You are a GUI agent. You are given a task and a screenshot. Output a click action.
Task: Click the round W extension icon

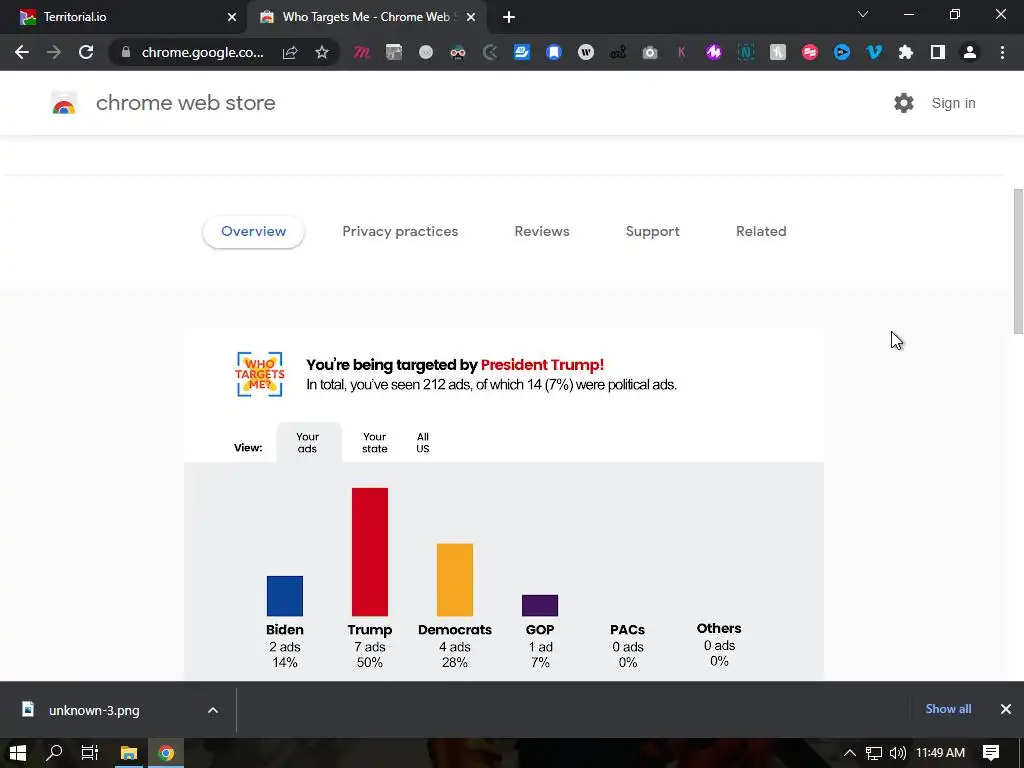(586, 52)
